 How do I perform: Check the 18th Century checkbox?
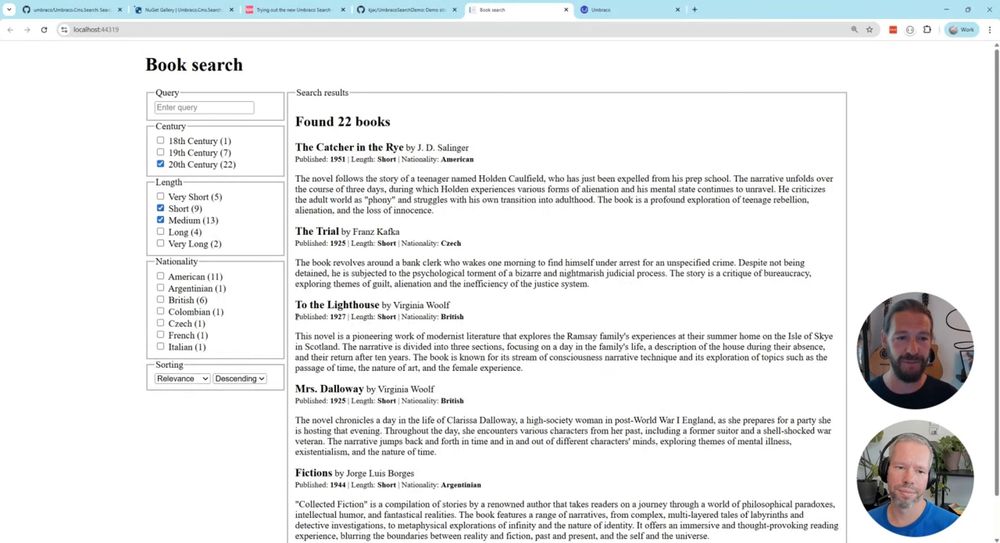tap(160, 140)
